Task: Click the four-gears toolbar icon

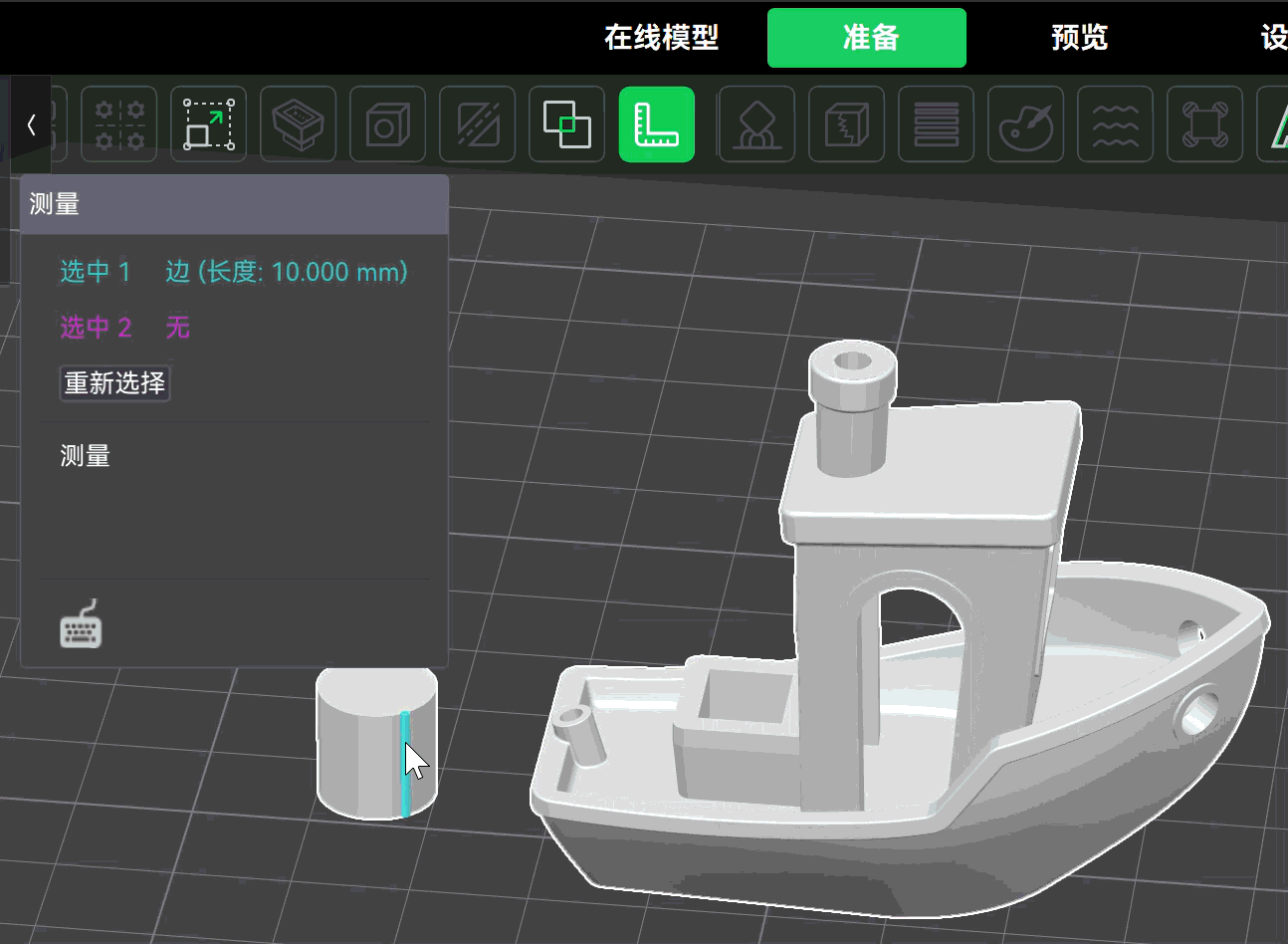Action: 119,124
